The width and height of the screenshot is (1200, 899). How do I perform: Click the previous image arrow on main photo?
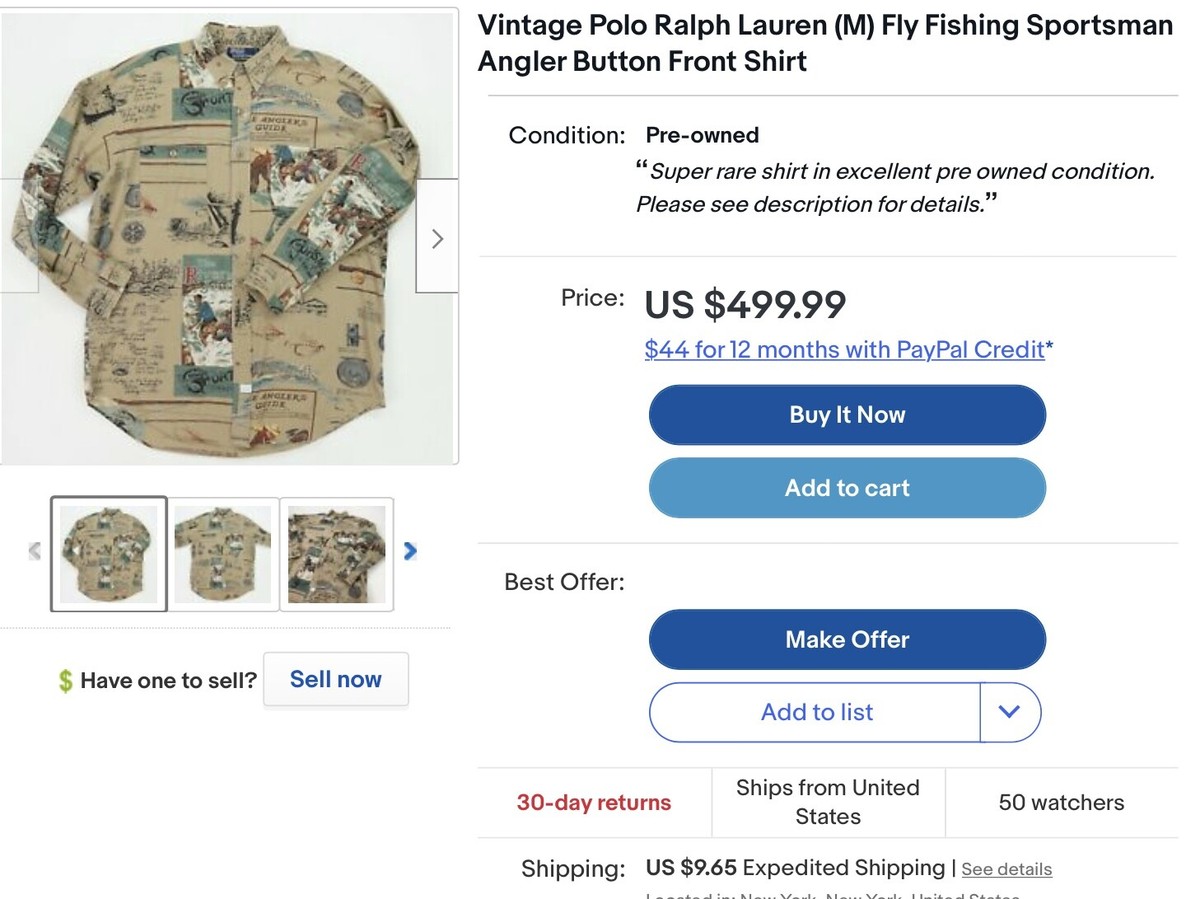click(18, 238)
